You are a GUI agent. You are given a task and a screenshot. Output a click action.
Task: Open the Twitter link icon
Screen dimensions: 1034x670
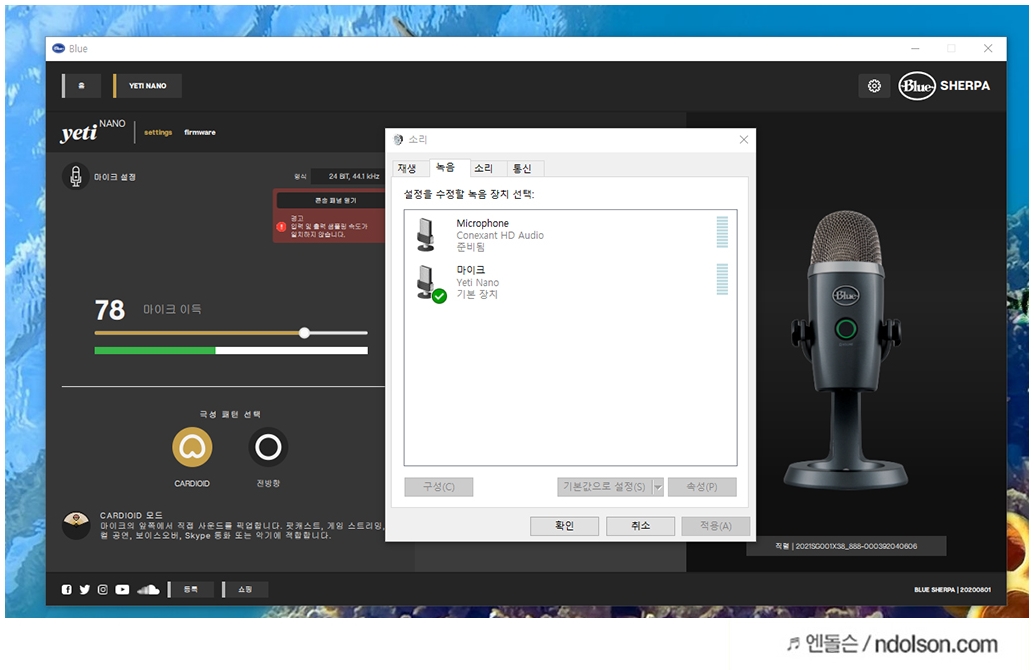84,590
